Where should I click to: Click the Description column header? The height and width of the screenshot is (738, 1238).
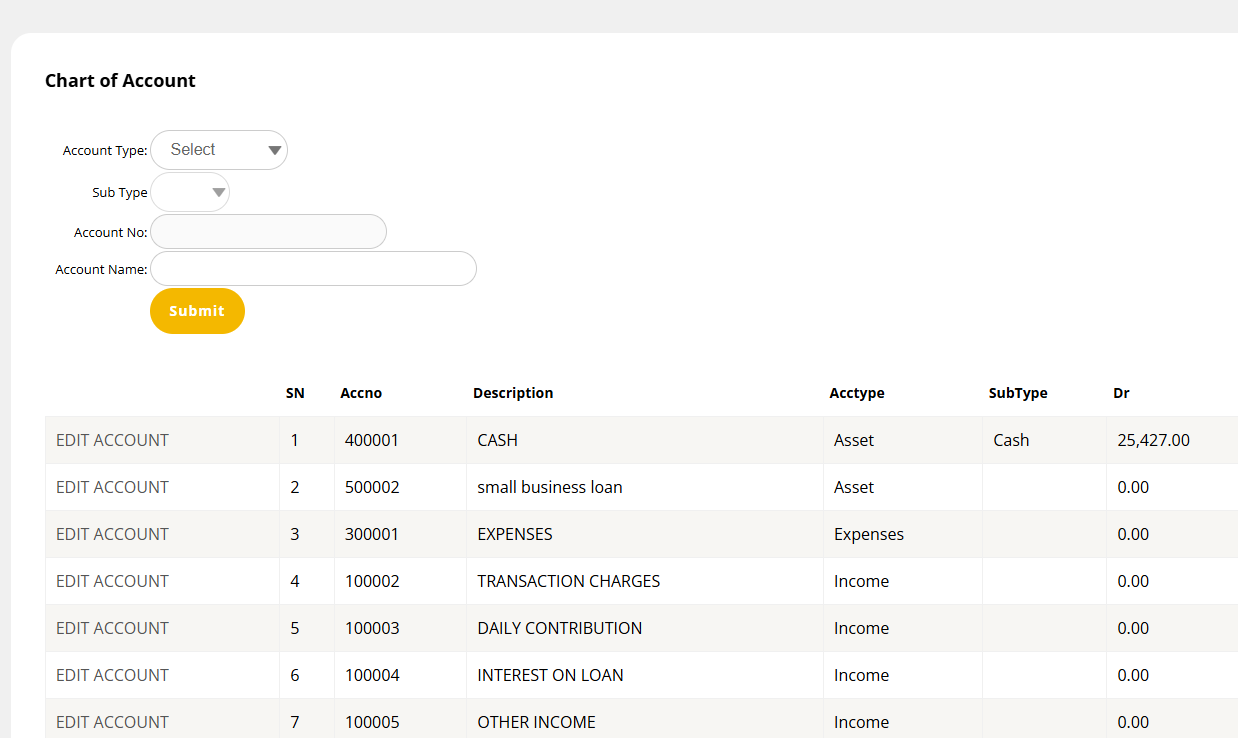(x=513, y=393)
